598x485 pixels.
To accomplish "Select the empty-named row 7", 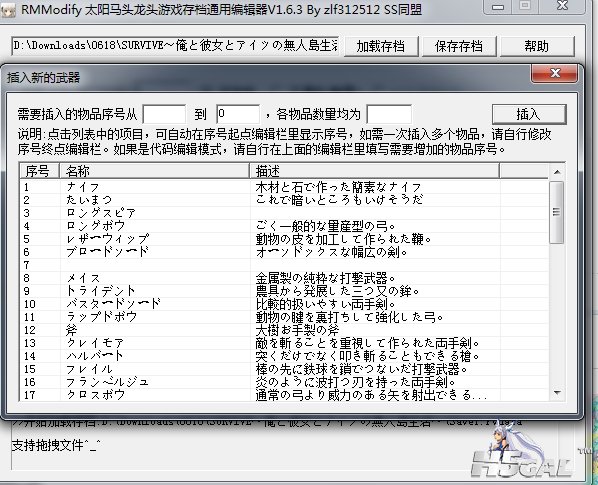I will click(284, 265).
